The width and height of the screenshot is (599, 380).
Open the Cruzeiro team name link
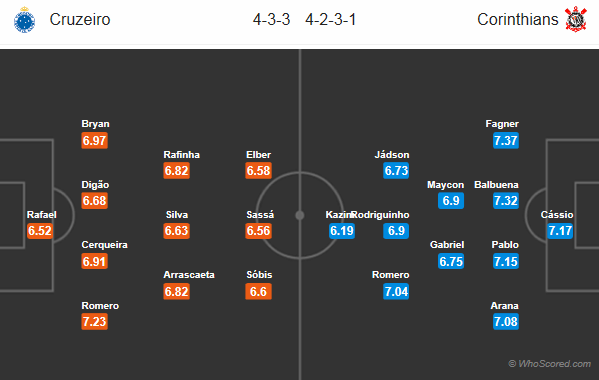80,19
